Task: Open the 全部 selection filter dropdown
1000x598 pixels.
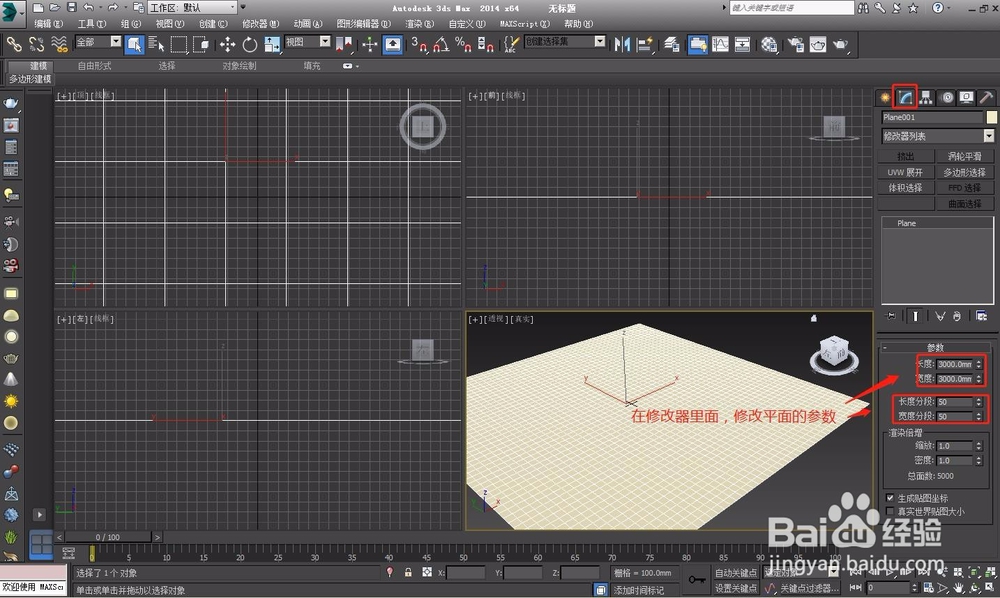Action: 98,42
